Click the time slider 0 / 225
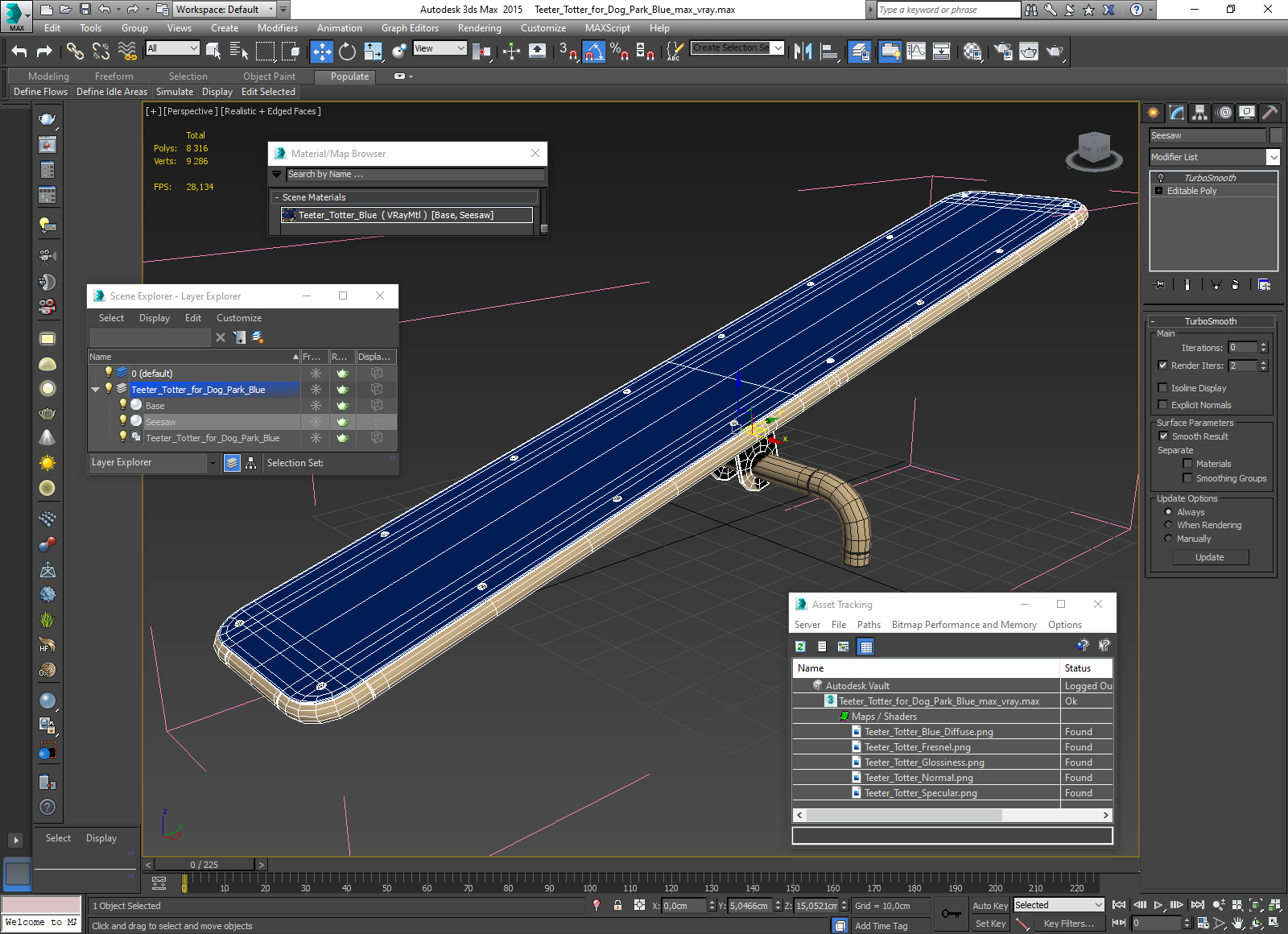The height and width of the screenshot is (934, 1288). click(204, 865)
